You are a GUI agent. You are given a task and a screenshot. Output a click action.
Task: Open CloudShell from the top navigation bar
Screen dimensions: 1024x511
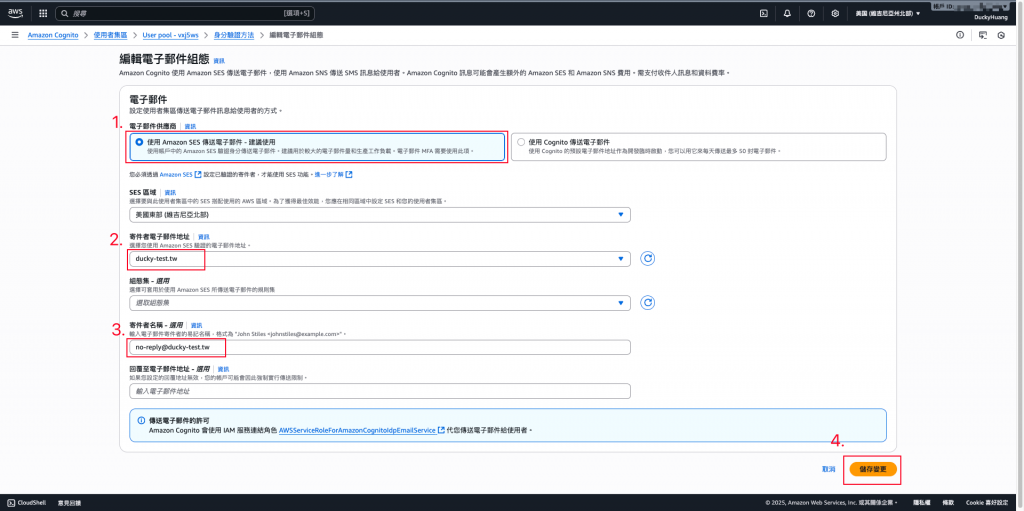coord(763,13)
